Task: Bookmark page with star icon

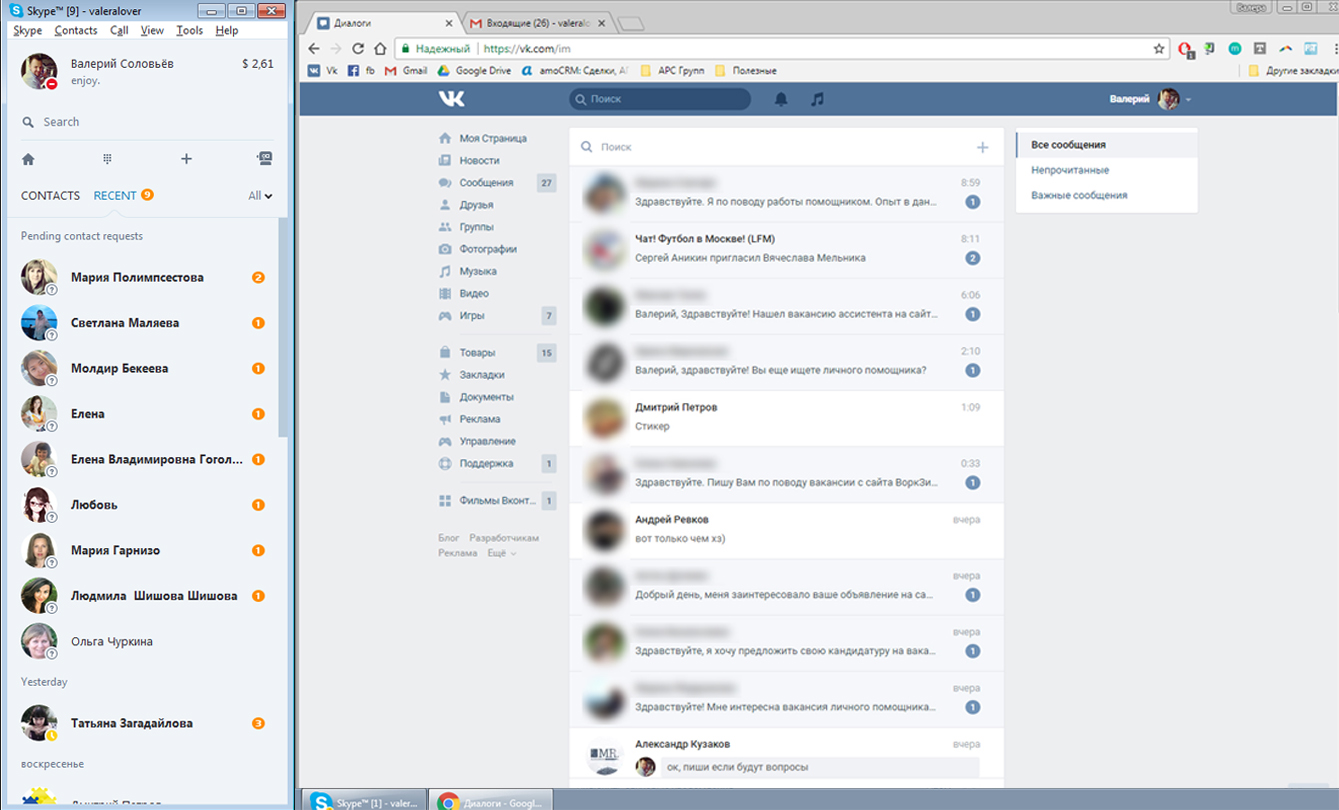Action: 1159,48
